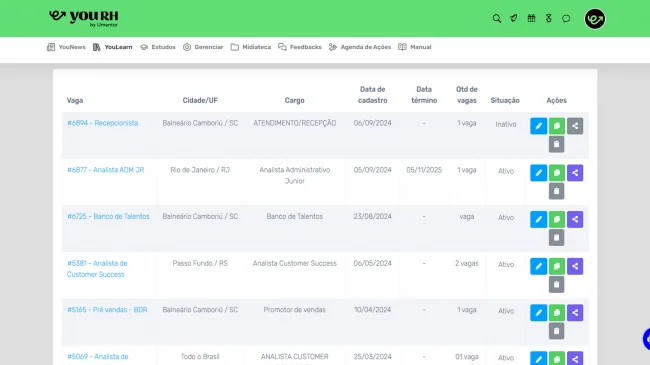Duplicate vacancy #5381 Analista de Customer Success
This screenshot has width=650, height=365.
(x=557, y=266)
